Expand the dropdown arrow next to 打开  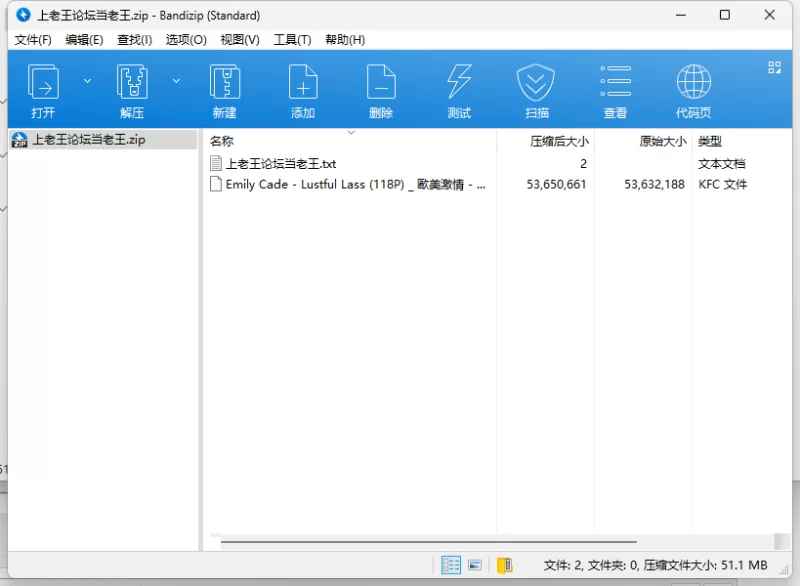tap(87, 81)
